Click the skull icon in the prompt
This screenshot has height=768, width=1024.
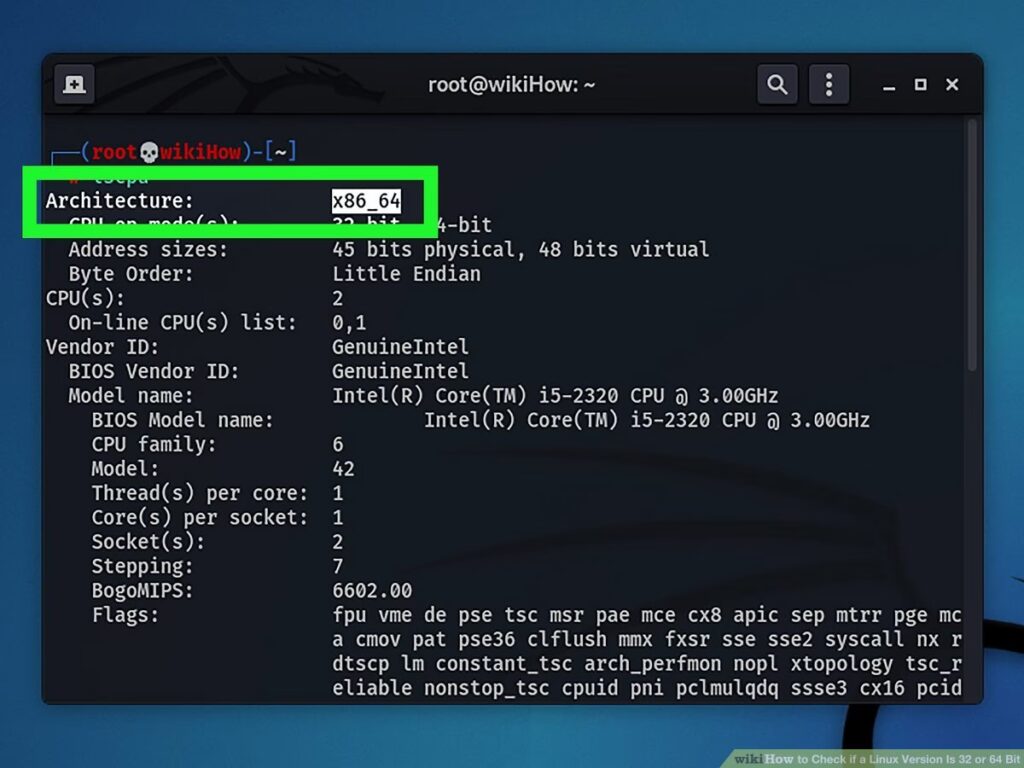[148, 152]
